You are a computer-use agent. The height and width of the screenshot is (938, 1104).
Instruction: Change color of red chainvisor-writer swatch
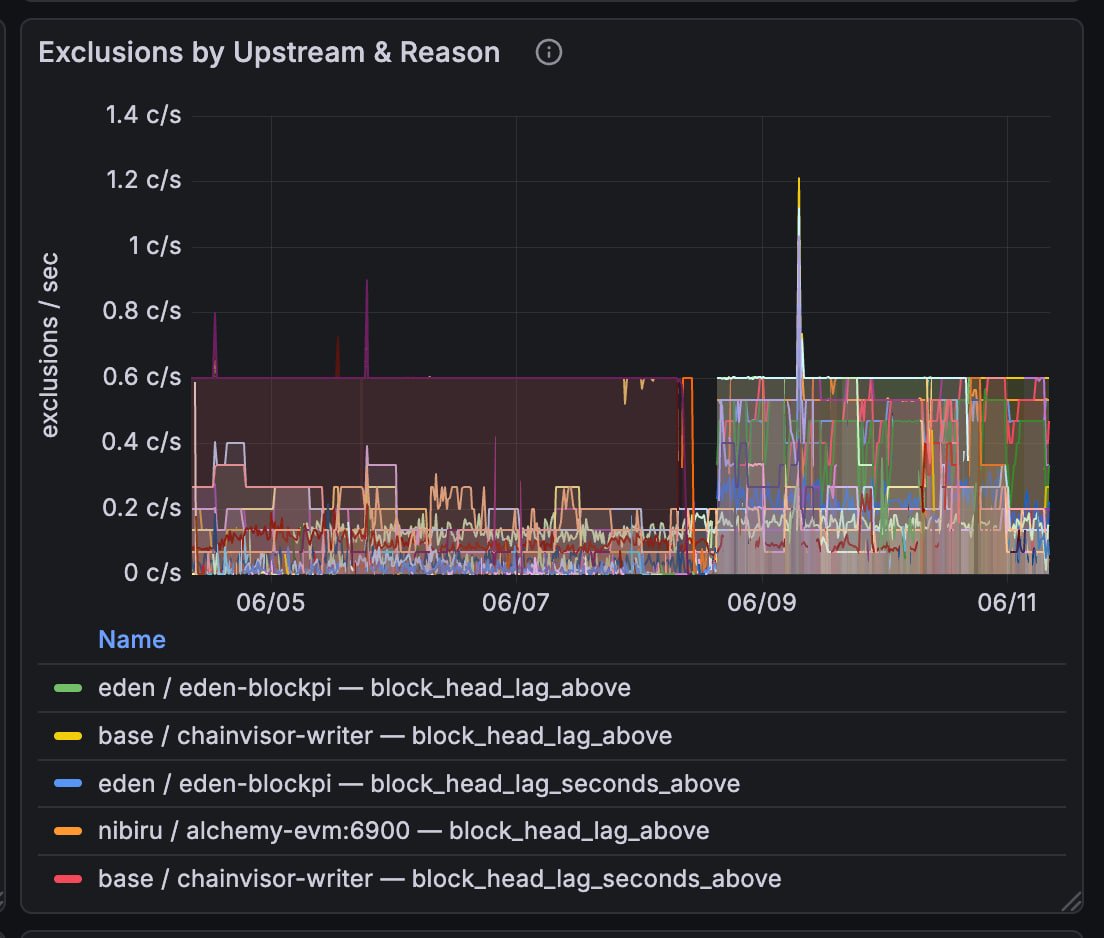(68, 879)
